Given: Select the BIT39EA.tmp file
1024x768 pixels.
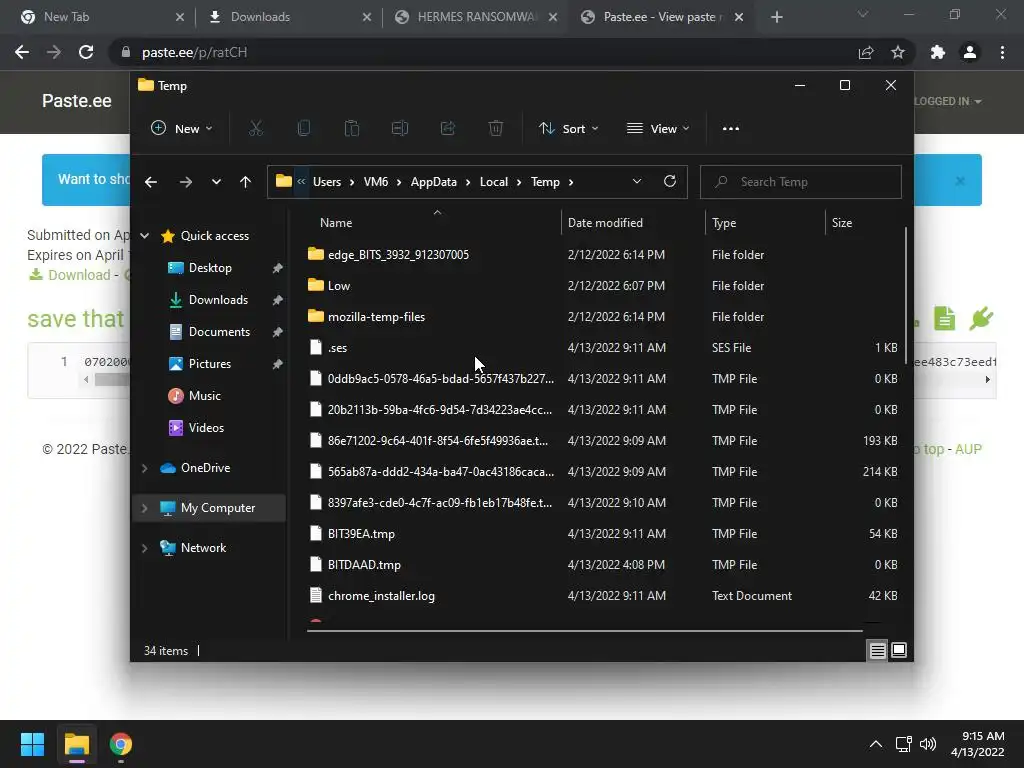Looking at the screenshot, I should pyautogui.click(x=361, y=534).
